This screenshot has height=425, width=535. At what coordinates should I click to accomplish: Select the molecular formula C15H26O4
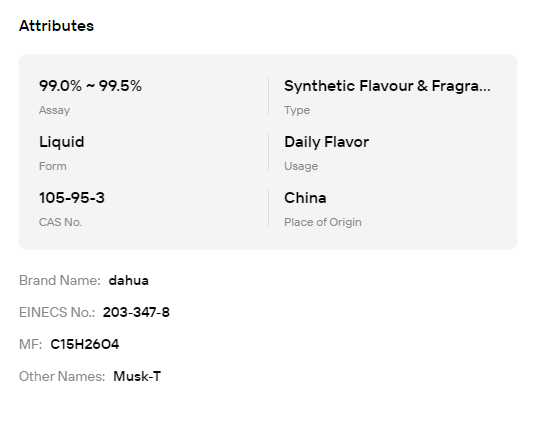[85, 344]
